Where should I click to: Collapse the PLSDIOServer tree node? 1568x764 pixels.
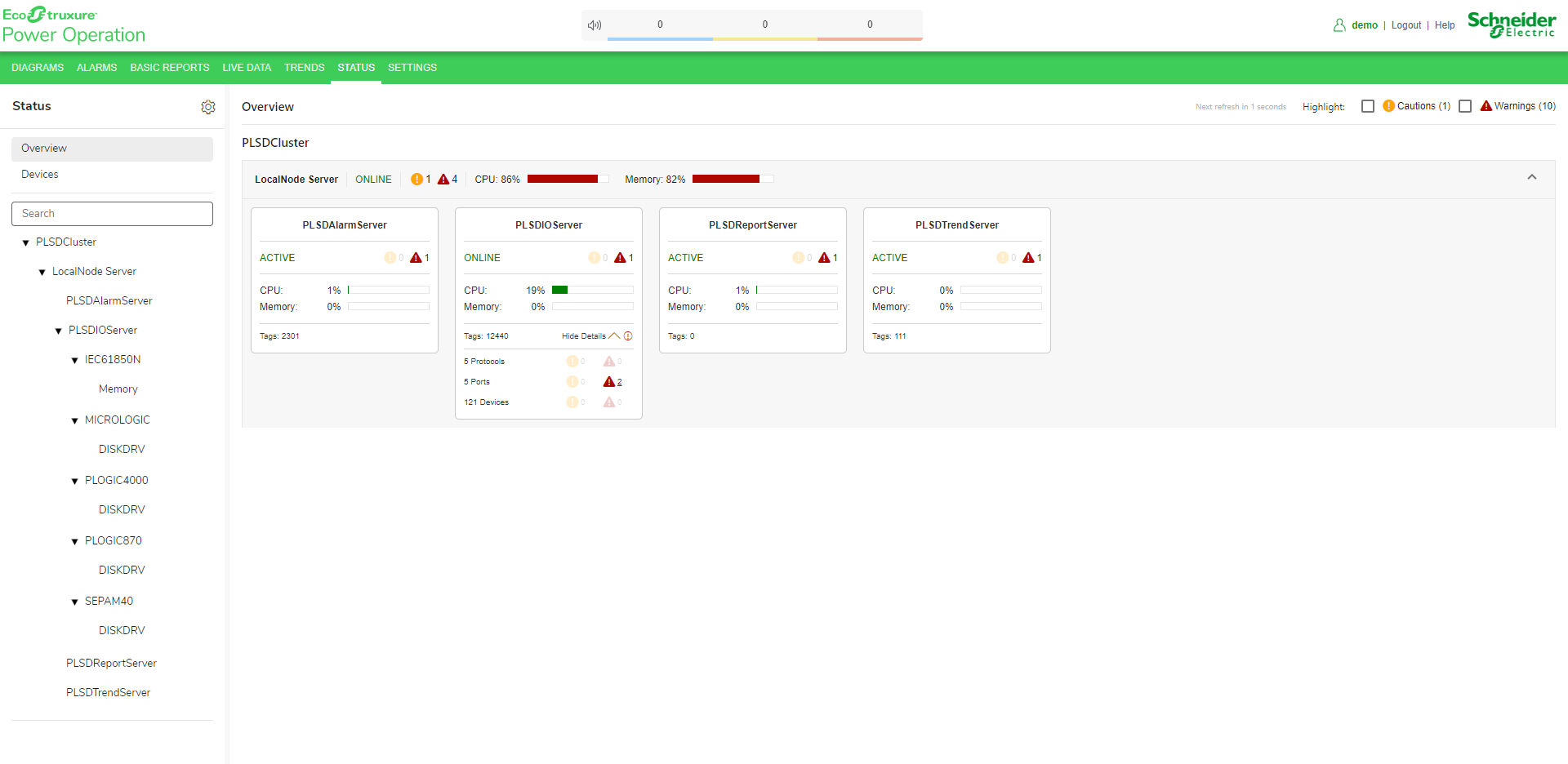click(58, 331)
